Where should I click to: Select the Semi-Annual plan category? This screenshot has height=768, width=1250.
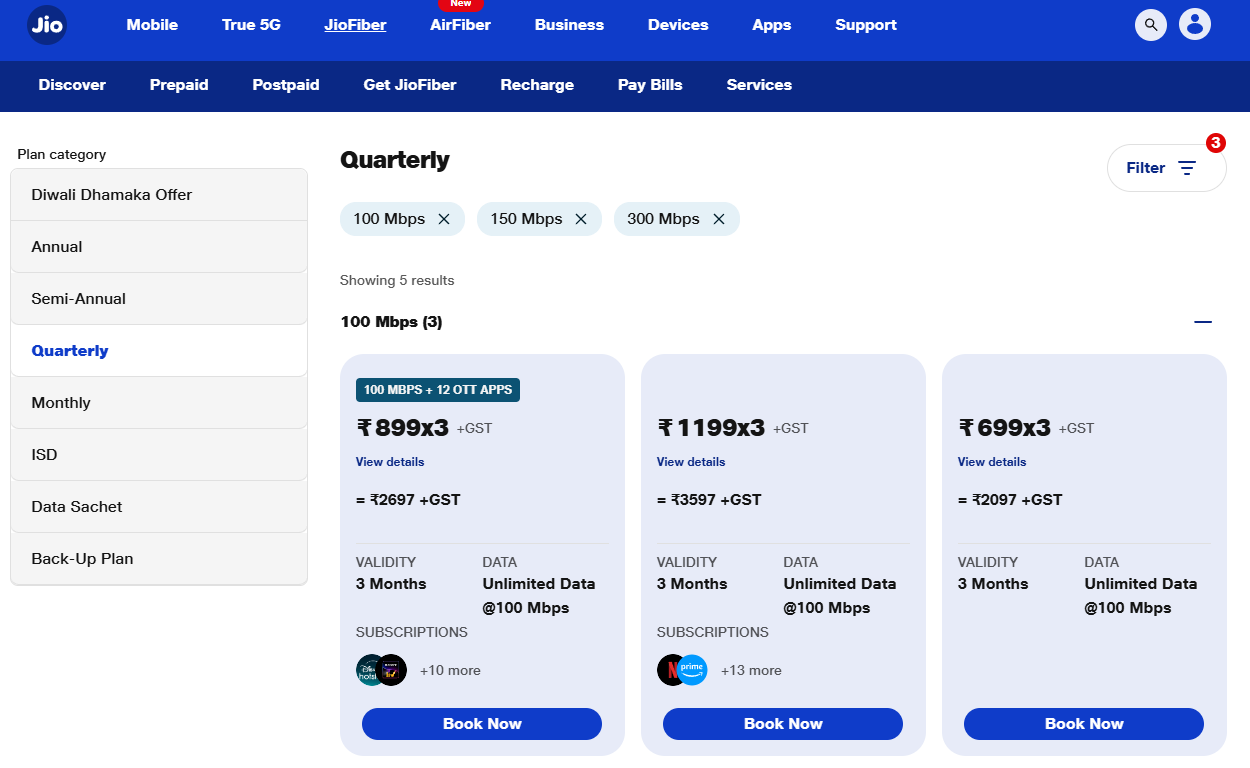159,299
